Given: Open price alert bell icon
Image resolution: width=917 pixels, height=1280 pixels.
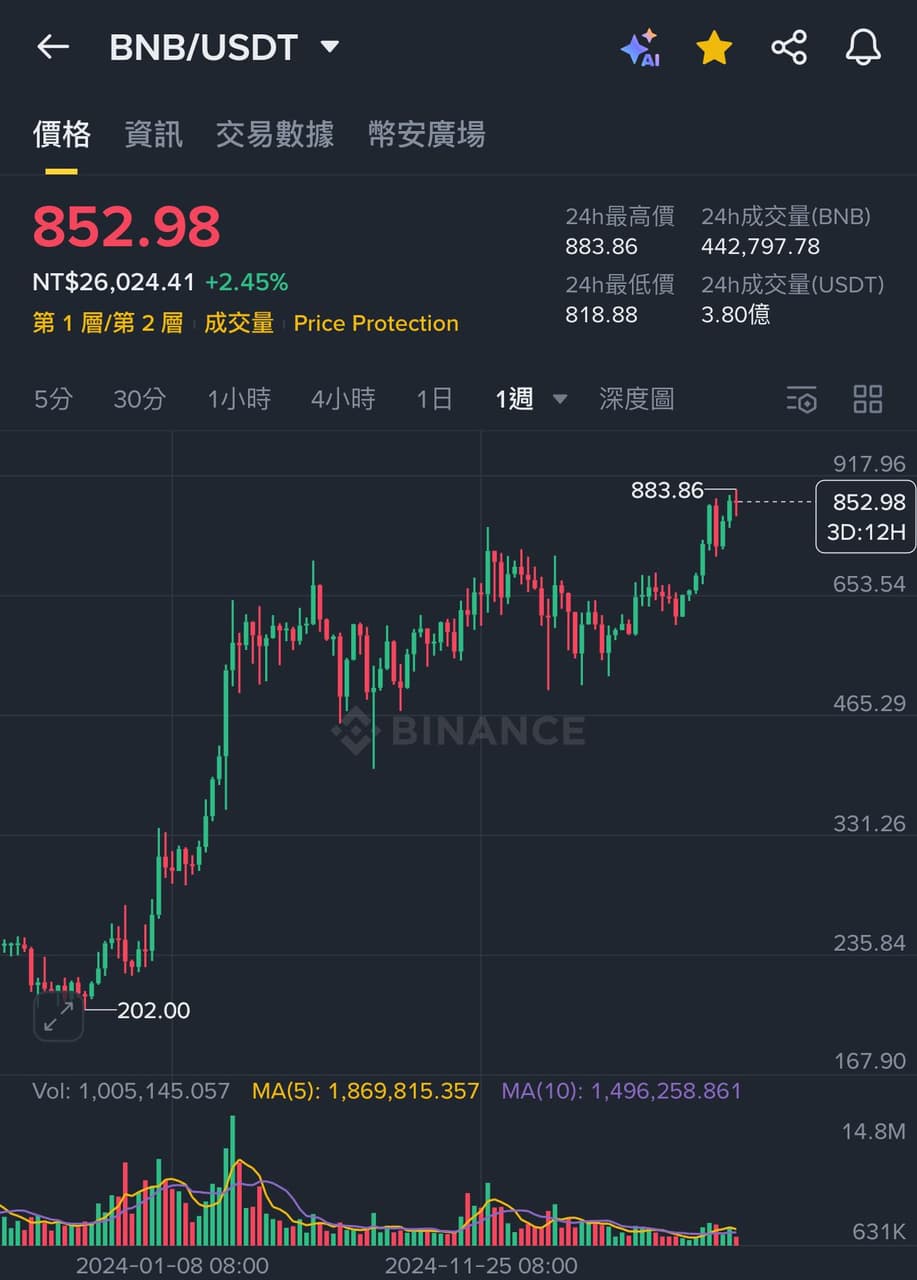Looking at the screenshot, I should pos(863,47).
